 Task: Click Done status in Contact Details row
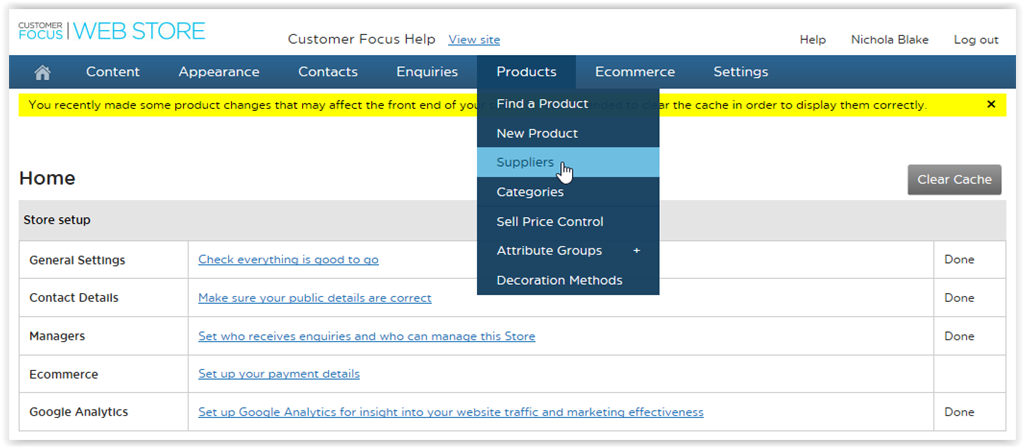click(x=959, y=298)
